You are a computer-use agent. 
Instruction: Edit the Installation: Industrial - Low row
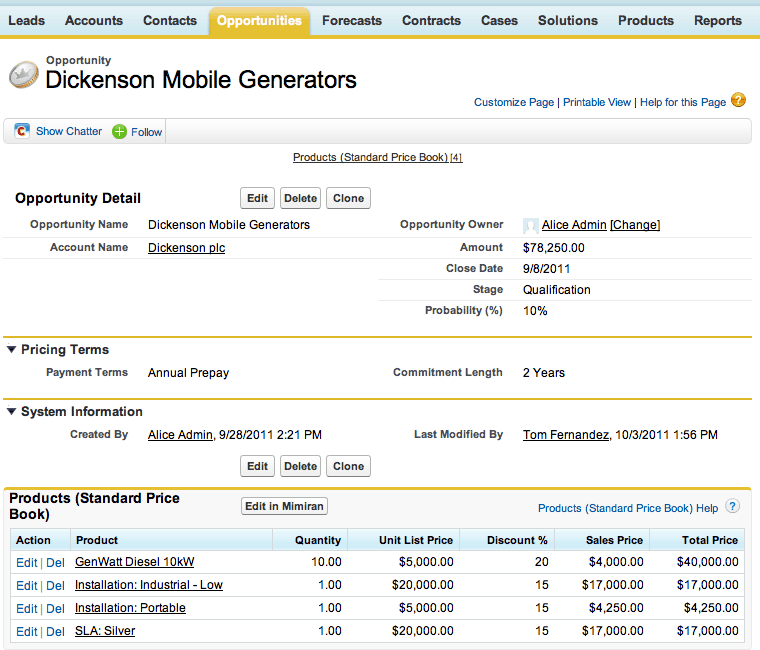[x=27, y=586]
